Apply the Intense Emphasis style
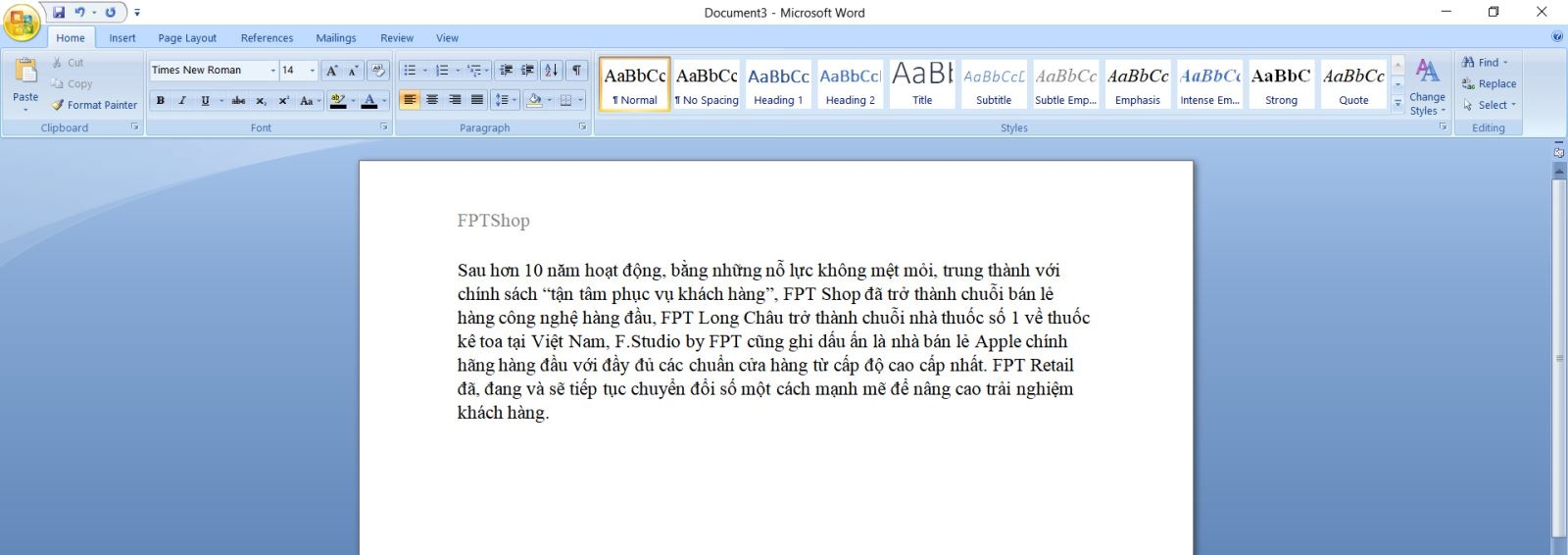Screen dimensions: 1568x555 (1210, 84)
